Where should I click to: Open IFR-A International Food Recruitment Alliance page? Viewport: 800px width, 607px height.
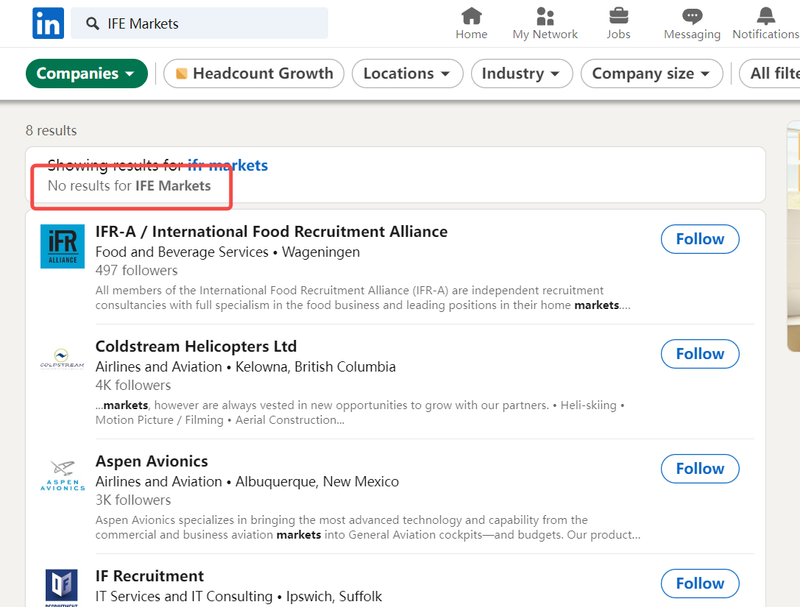tap(271, 232)
